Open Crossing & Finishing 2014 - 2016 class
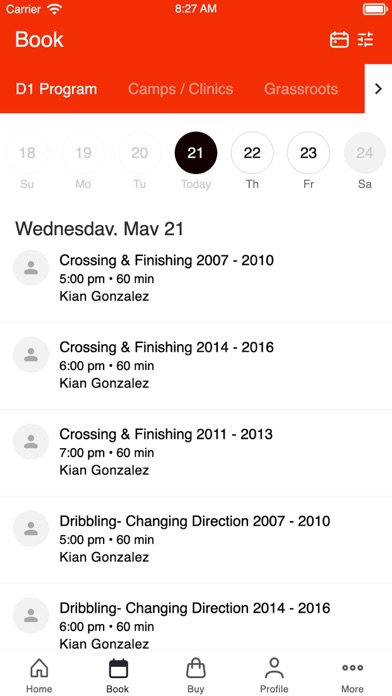392x696 pixels. tap(196, 366)
